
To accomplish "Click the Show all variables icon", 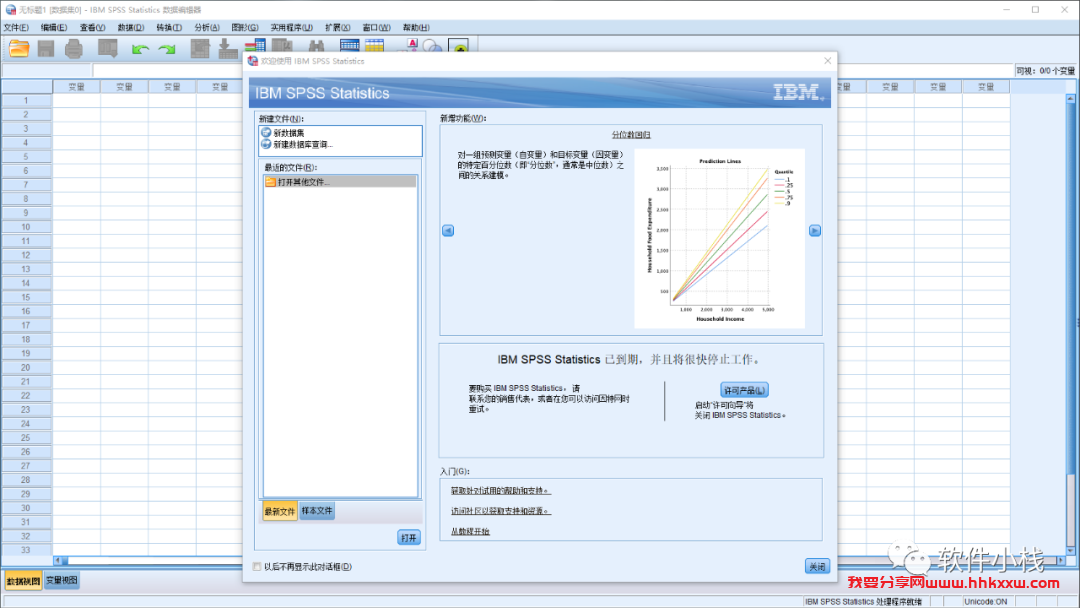I will [x=459, y=46].
